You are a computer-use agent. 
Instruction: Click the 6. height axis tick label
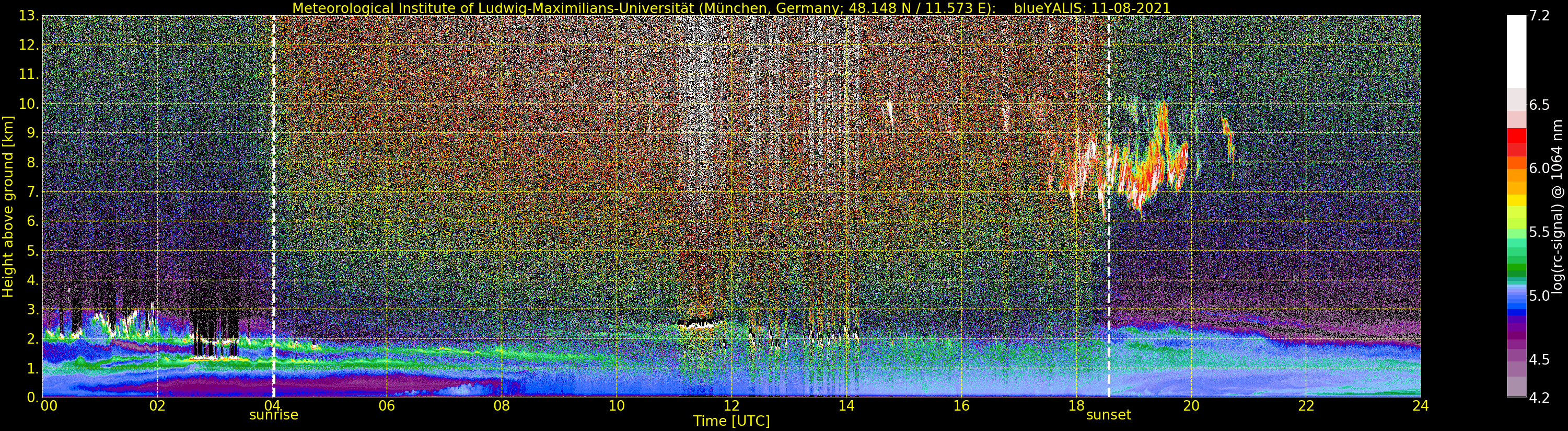pyautogui.click(x=33, y=221)
